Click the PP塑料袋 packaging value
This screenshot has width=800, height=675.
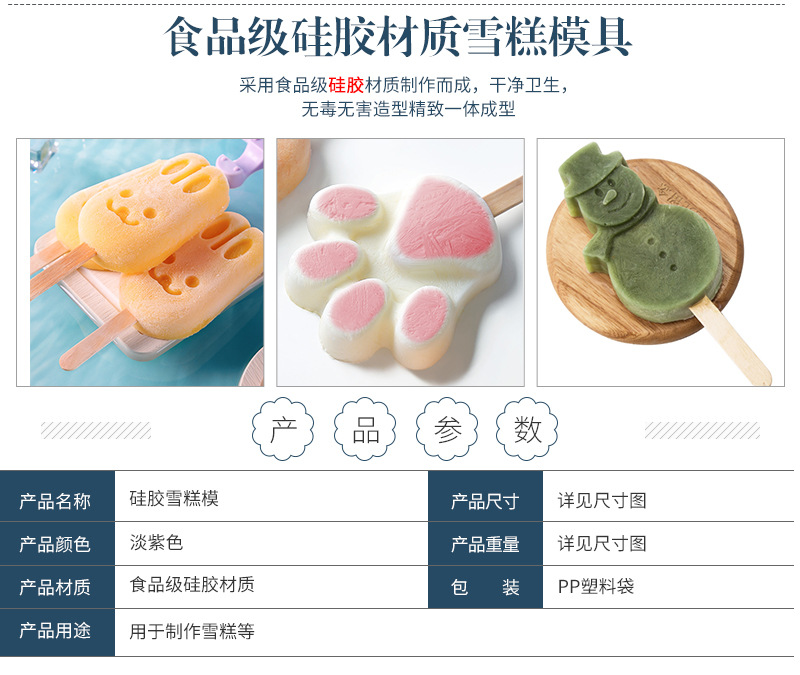596,587
